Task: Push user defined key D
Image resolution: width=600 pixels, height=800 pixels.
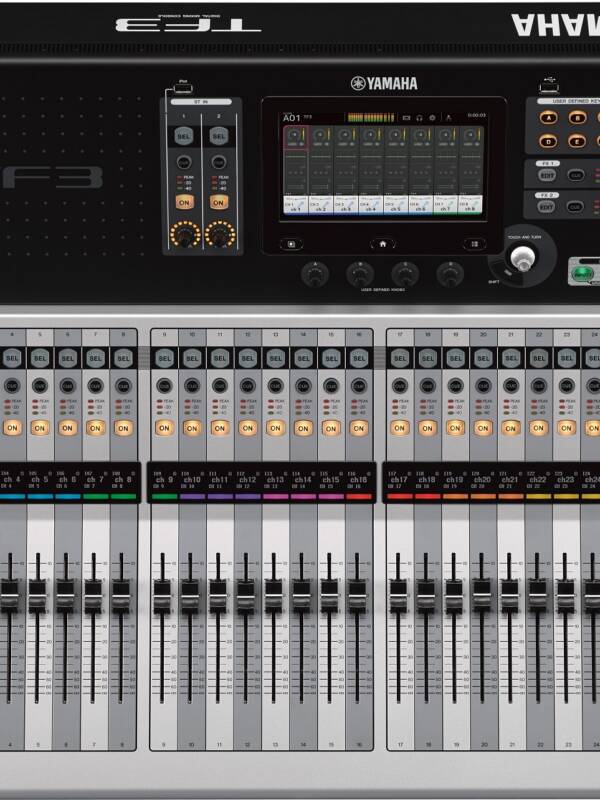Action: click(x=548, y=141)
